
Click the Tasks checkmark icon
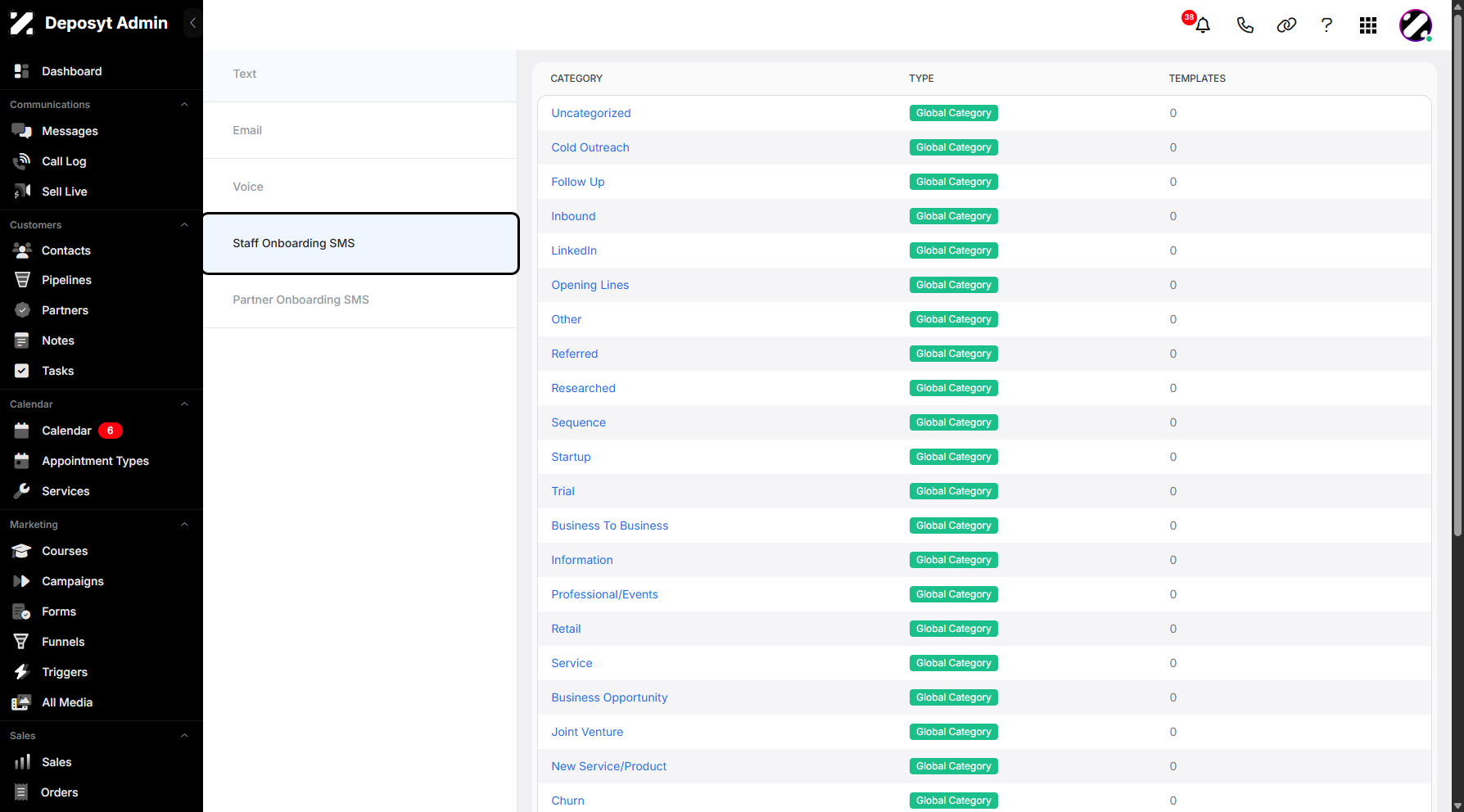22,371
